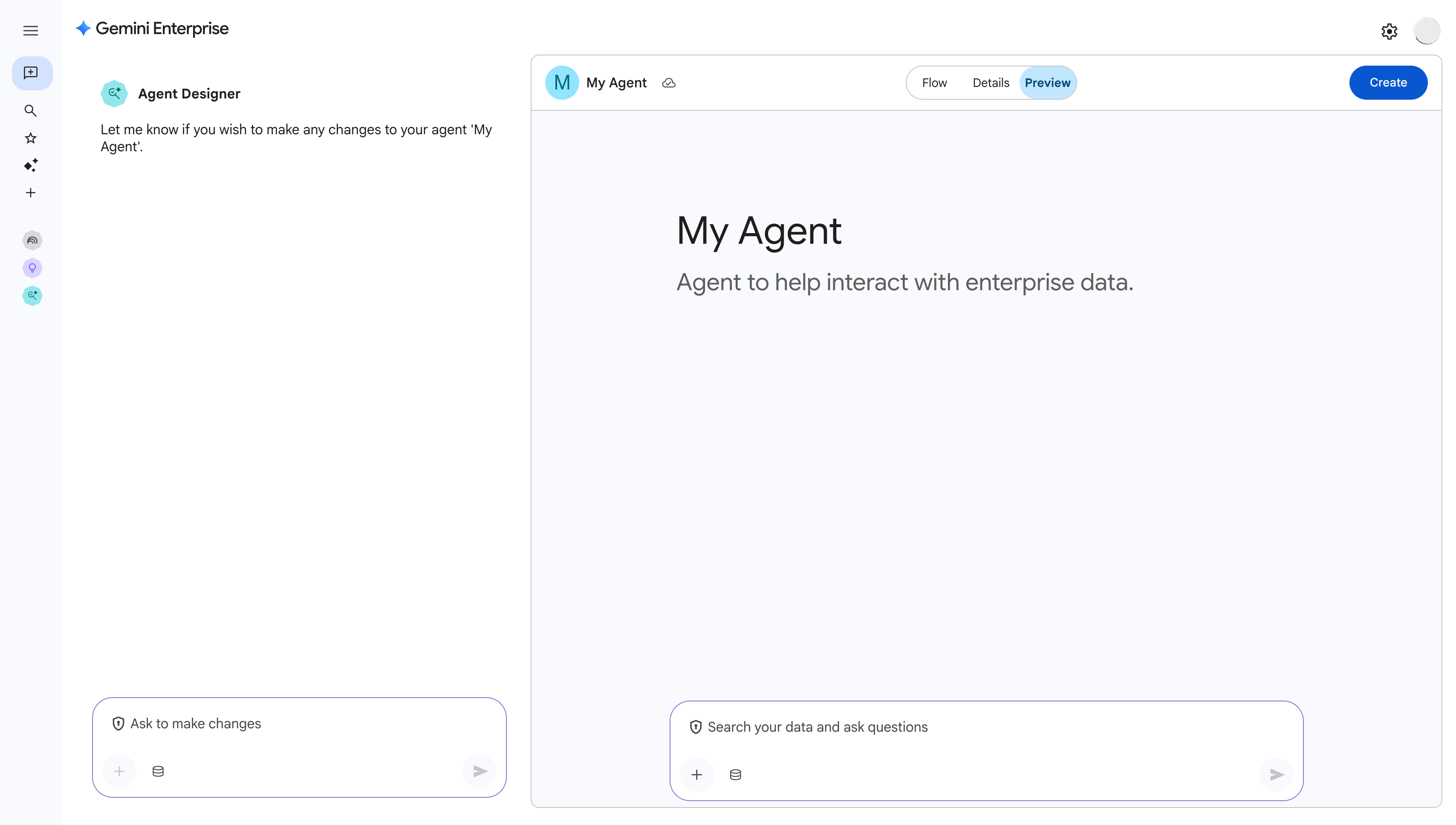Image resolution: width=1456 pixels, height=825 pixels.
Task: Open the data source selector in Agent Designer input
Action: click(158, 771)
